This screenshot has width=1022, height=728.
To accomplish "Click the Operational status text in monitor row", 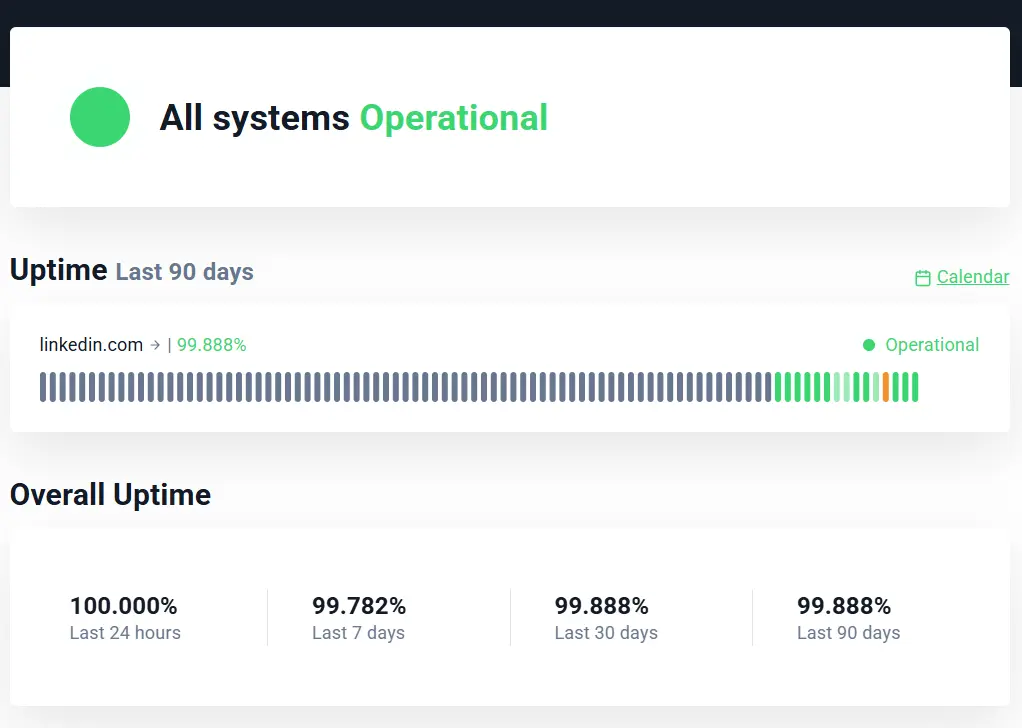I will (932, 345).
